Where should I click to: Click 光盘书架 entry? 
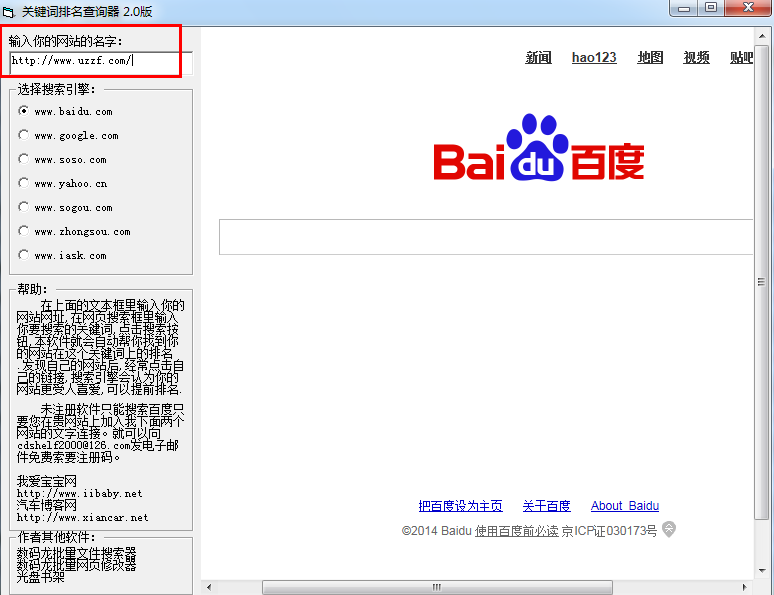(40, 577)
